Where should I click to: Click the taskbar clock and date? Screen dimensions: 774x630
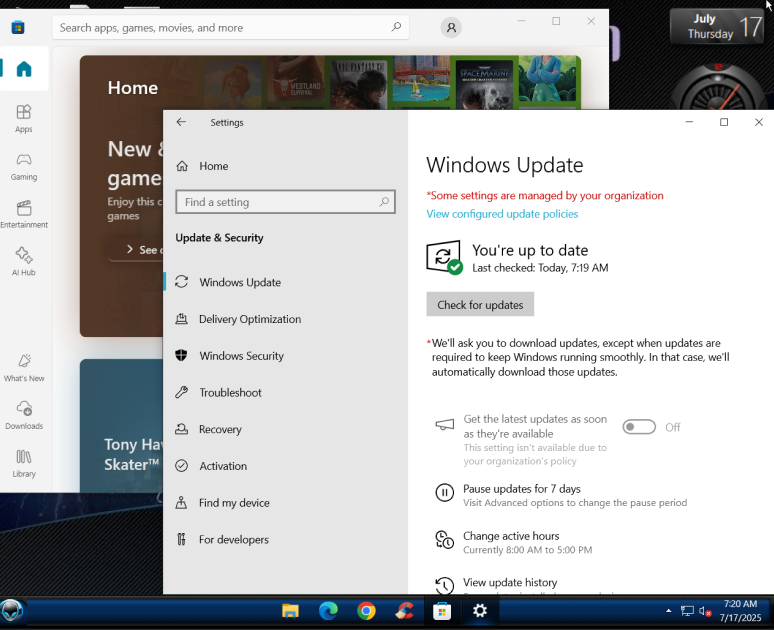coord(740,611)
